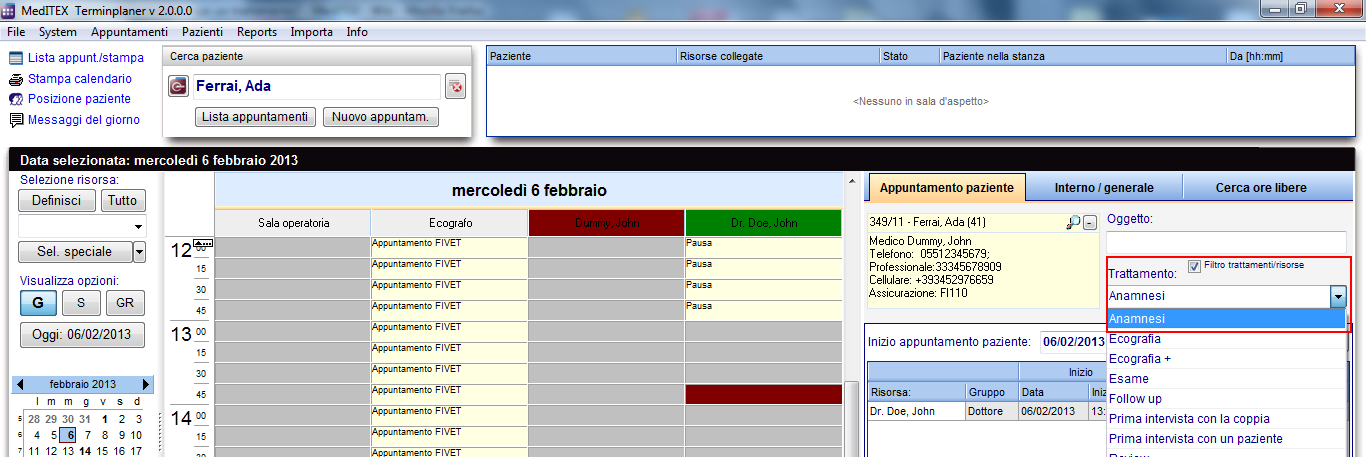The width and height of the screenshot is (1366, 457).
Task: Go to previous month in mini calendar
Action: click(x=20, y=384)
